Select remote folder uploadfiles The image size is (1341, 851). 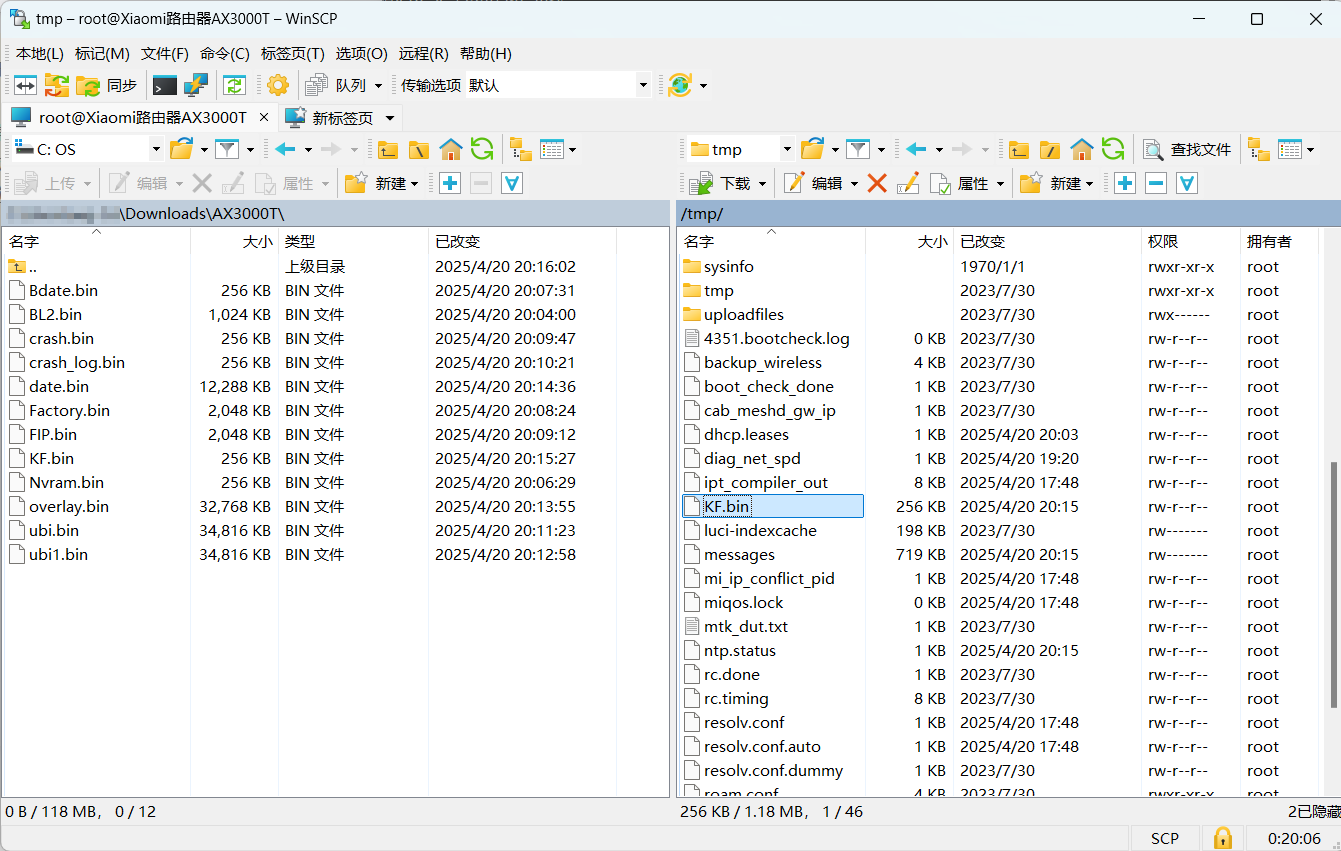tap(744, 315)
